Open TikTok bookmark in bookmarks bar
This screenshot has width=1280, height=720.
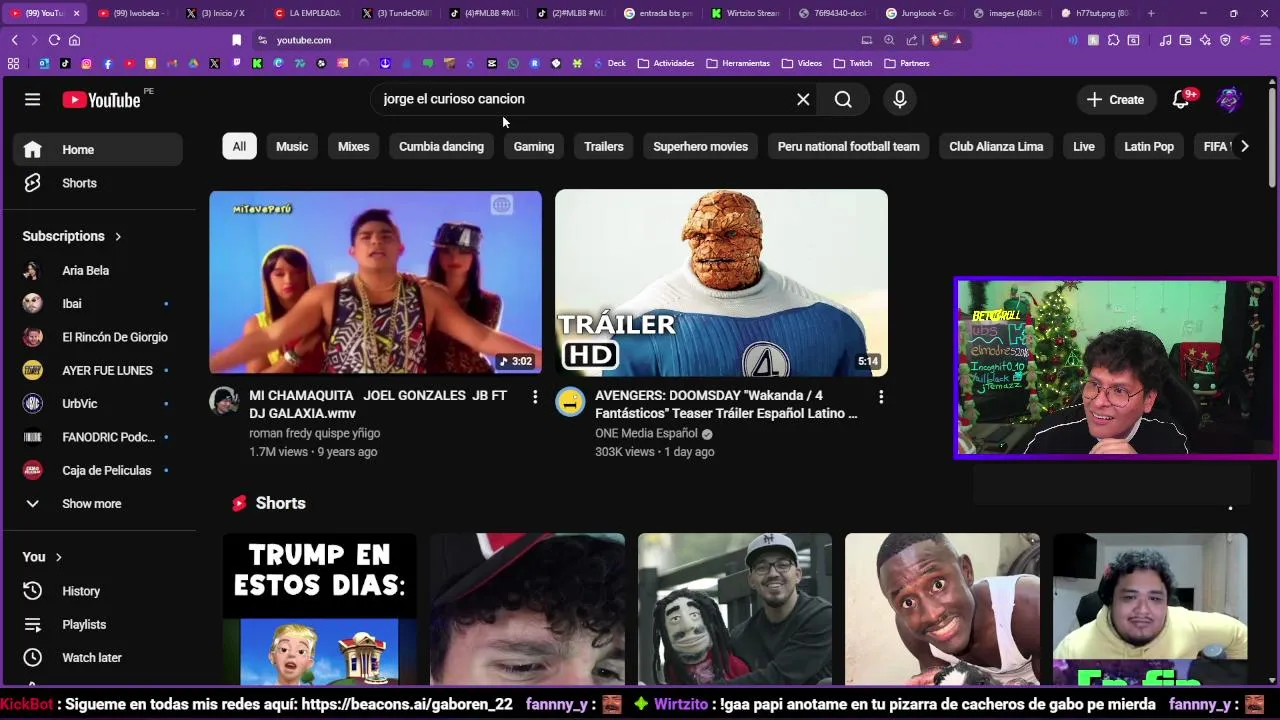[65, 63]
